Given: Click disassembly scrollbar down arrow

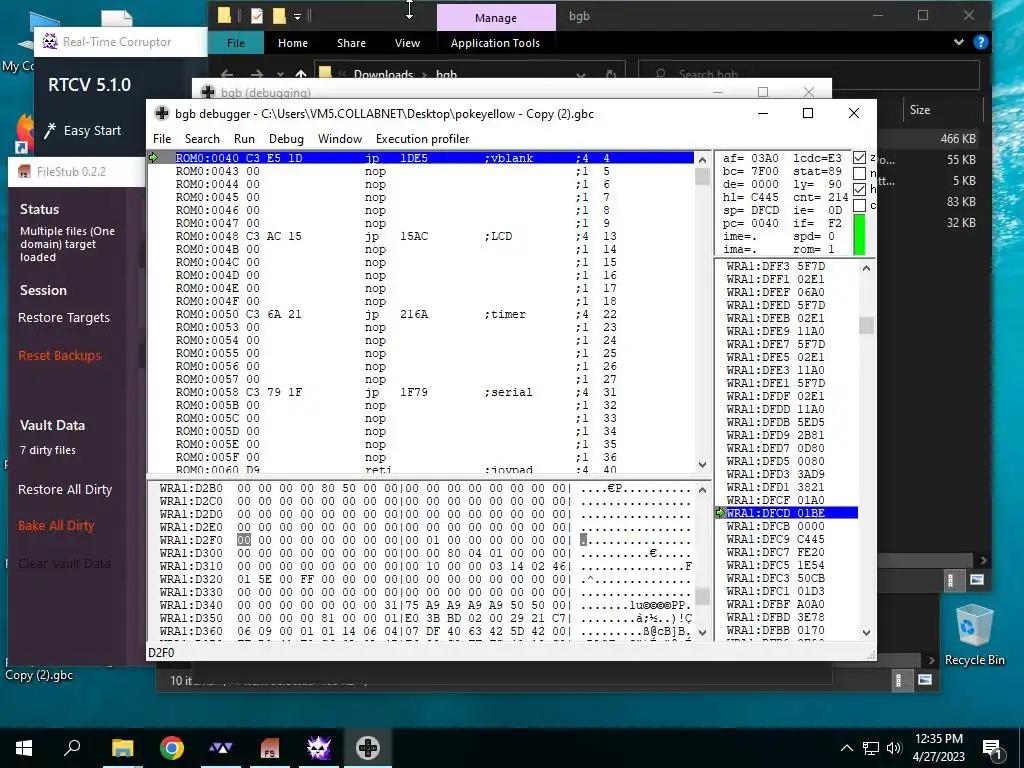Looking at the screenshot, I should tap(703, 465).
